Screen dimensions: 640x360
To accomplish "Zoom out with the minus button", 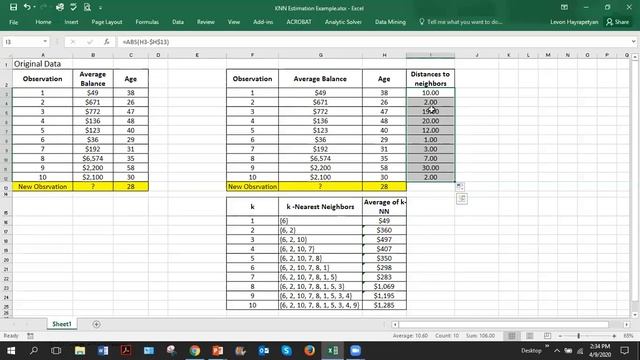I will click(x=560, y=336).
